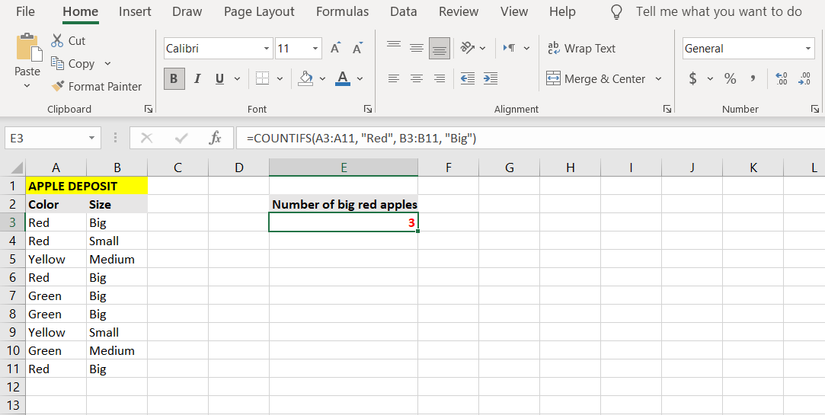This screenshot has width=825, height=415.
Task: Open Alignment settings dialog launcher
Action: tap(667, 109)
